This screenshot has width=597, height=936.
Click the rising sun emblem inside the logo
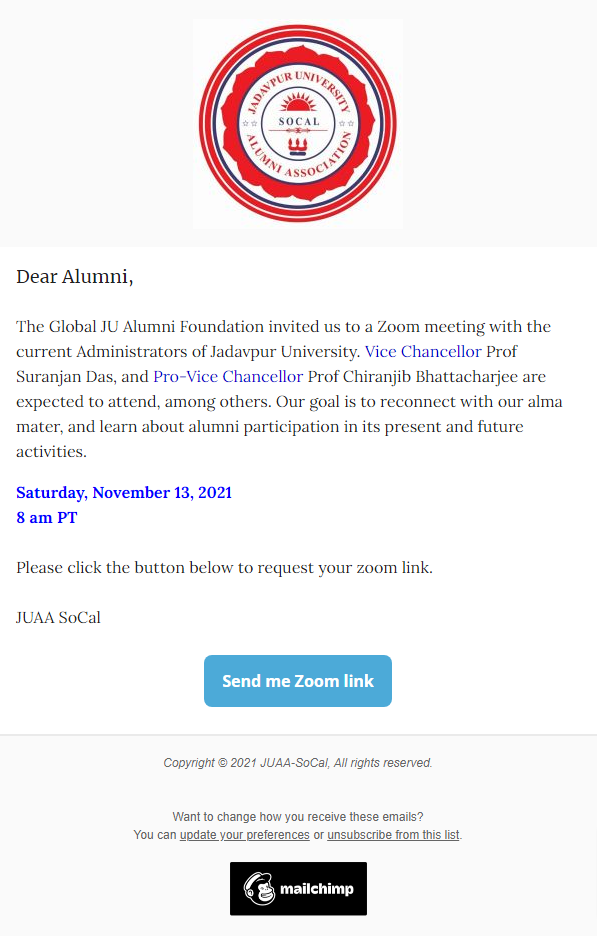(x=298, y=103)
